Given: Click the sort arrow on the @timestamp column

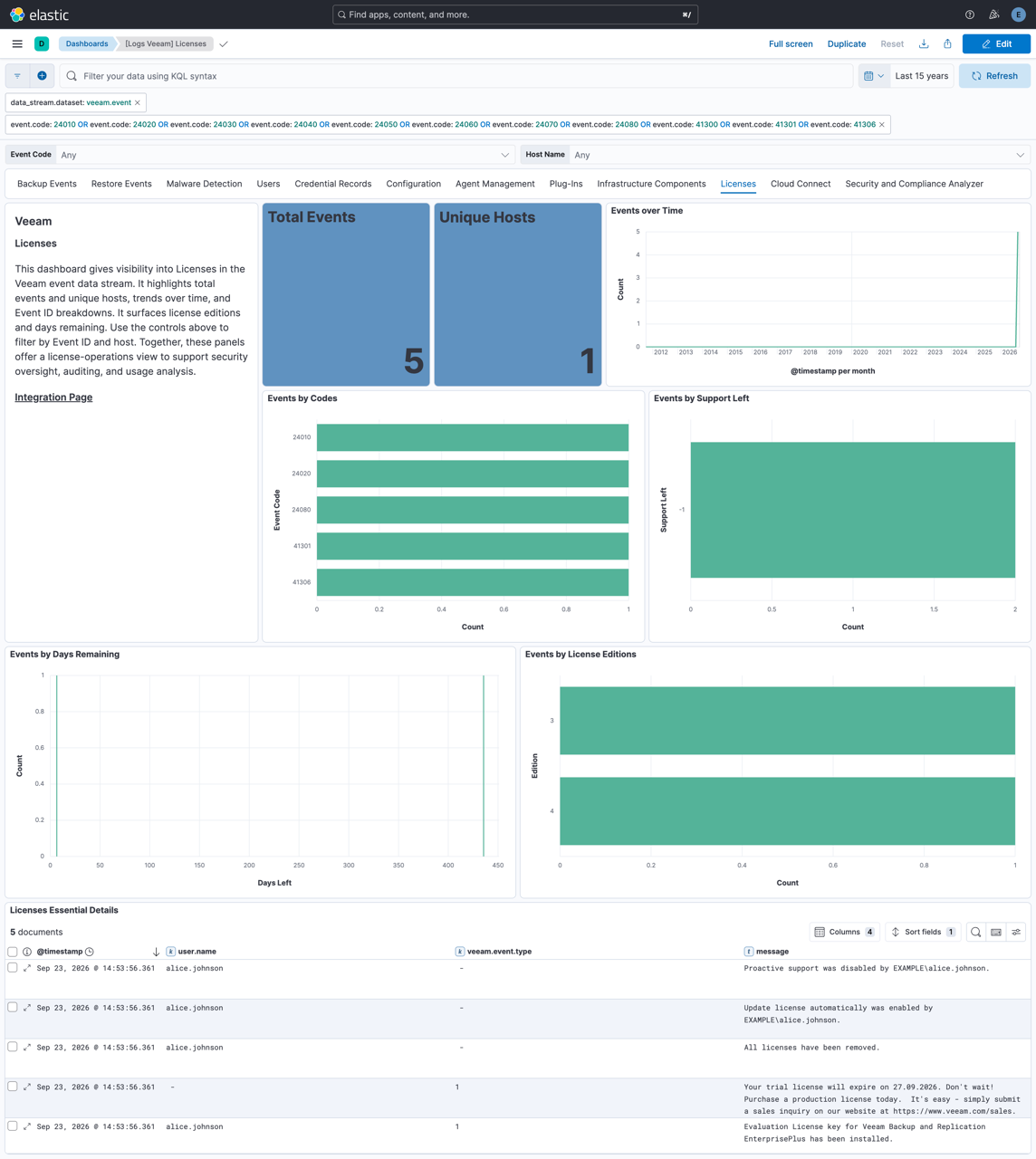Looking at the screenshot, I should 156,952.
